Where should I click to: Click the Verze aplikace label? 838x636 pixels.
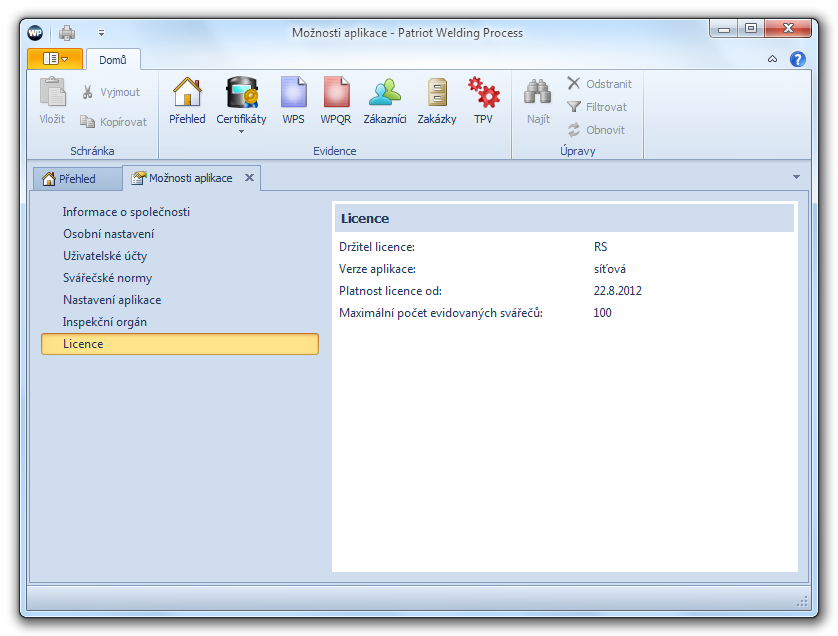(377, 269)
